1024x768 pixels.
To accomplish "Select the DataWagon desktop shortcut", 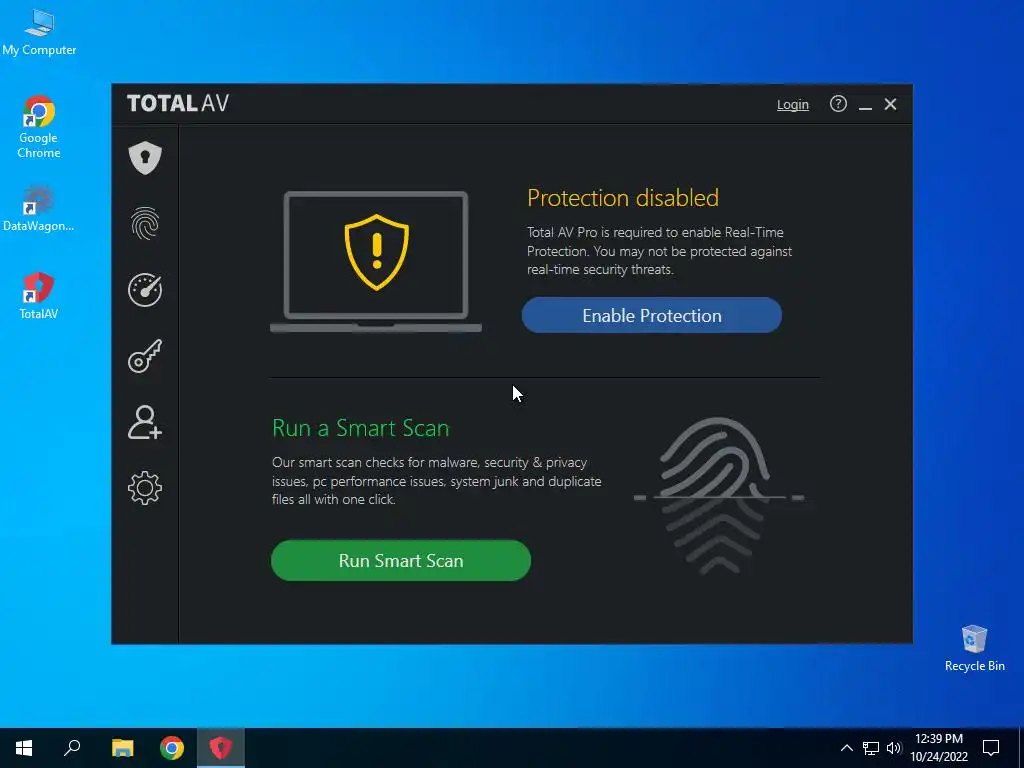I will tap(39, 208).
